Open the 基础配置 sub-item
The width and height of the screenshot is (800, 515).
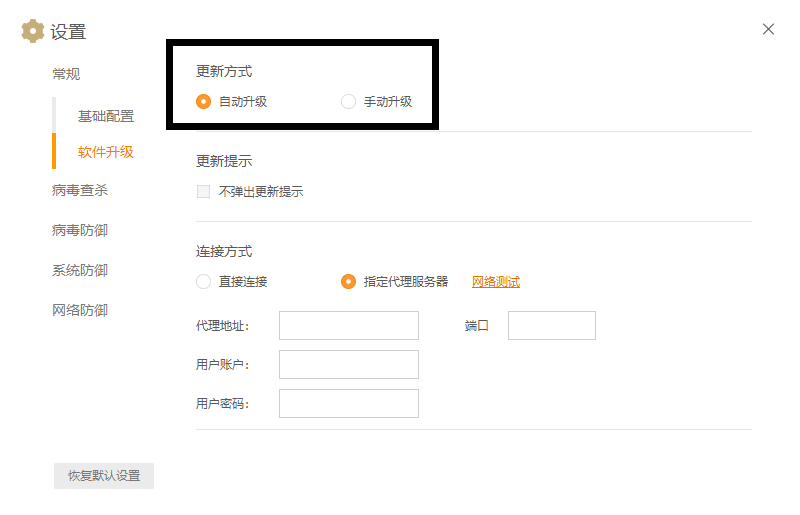(x=106, y=116)
